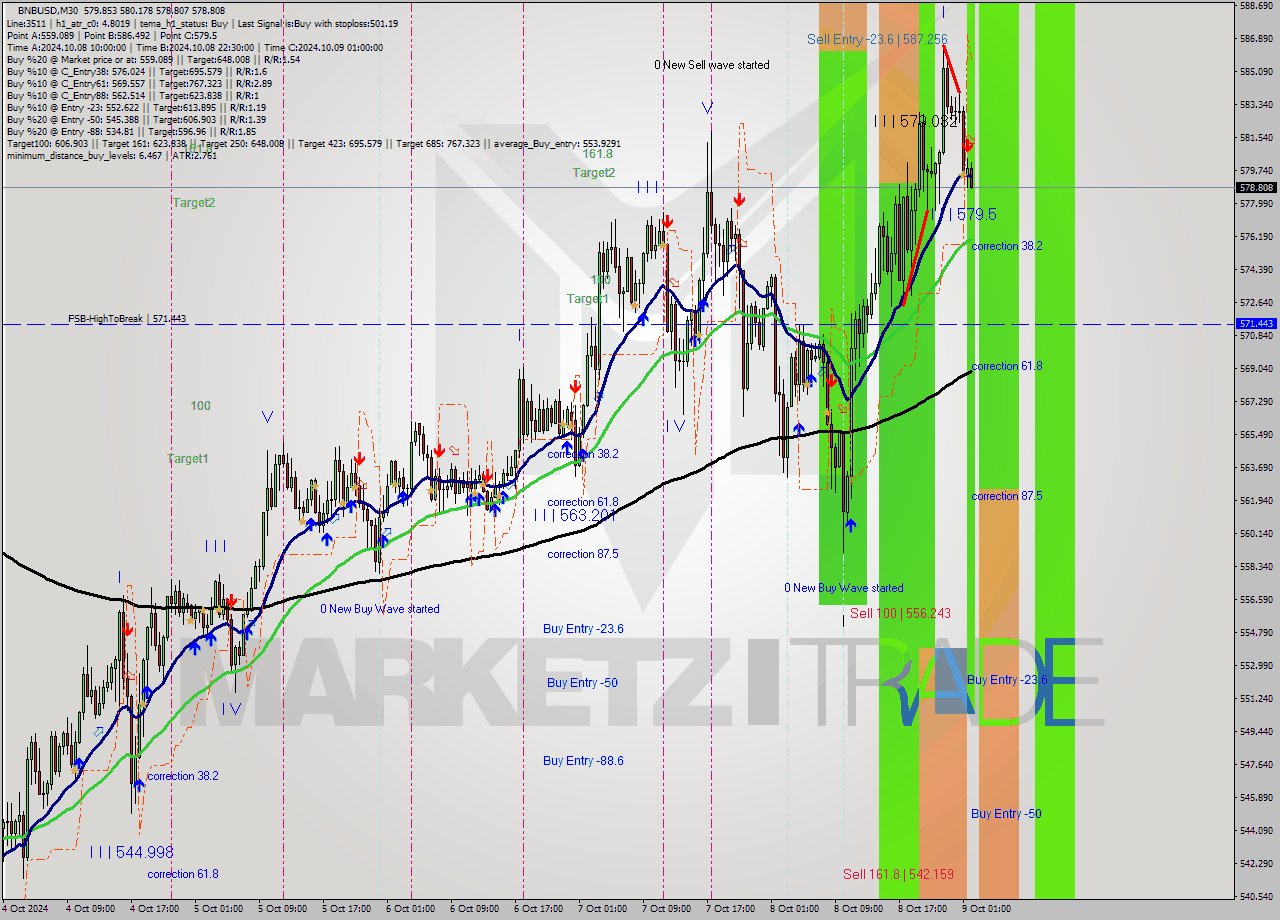Click the '9 Oct 01:00' time axis label
Screen dimensions: 1280x920
[986, 909]
